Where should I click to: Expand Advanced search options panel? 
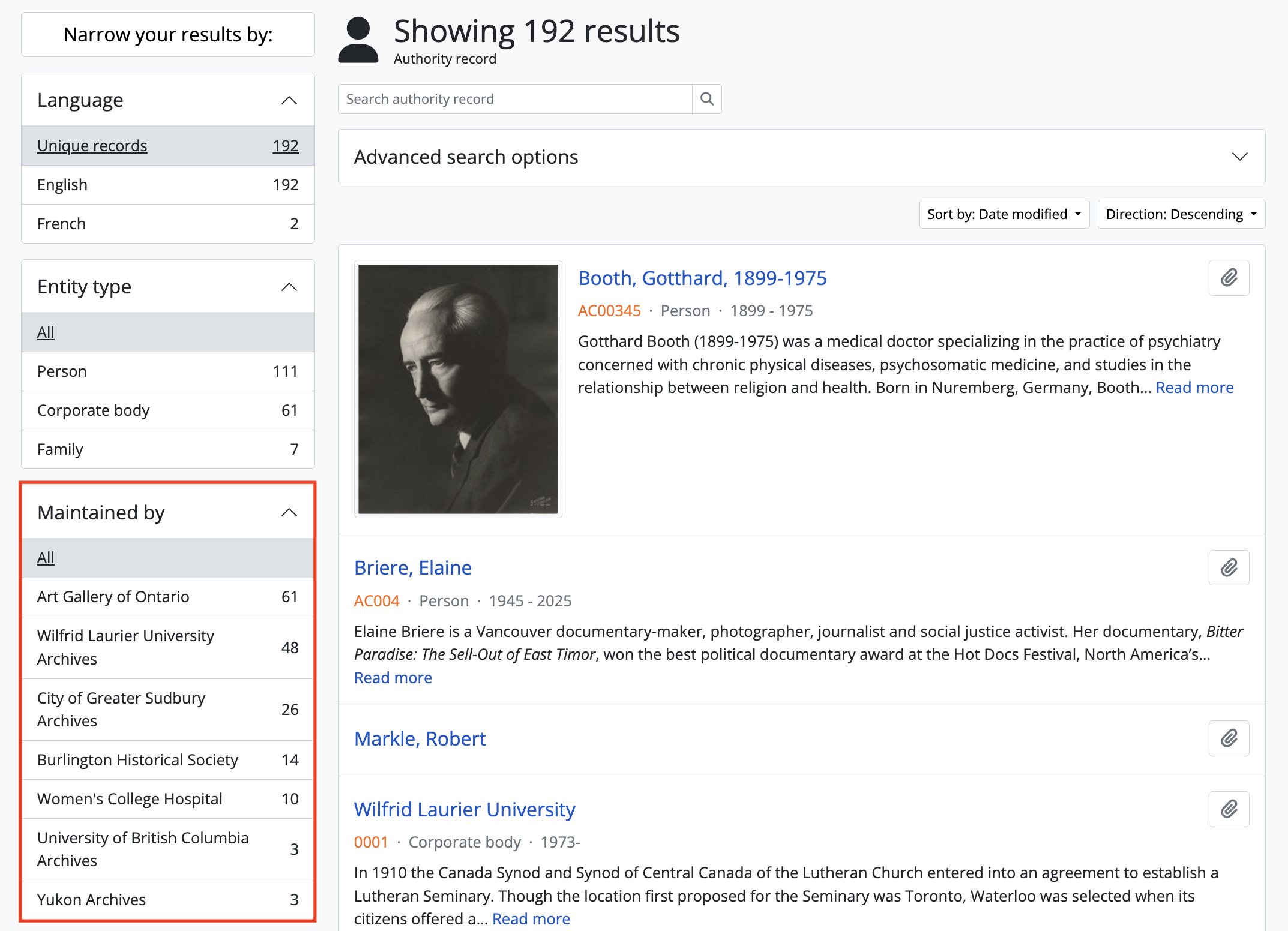[1239, 157]
